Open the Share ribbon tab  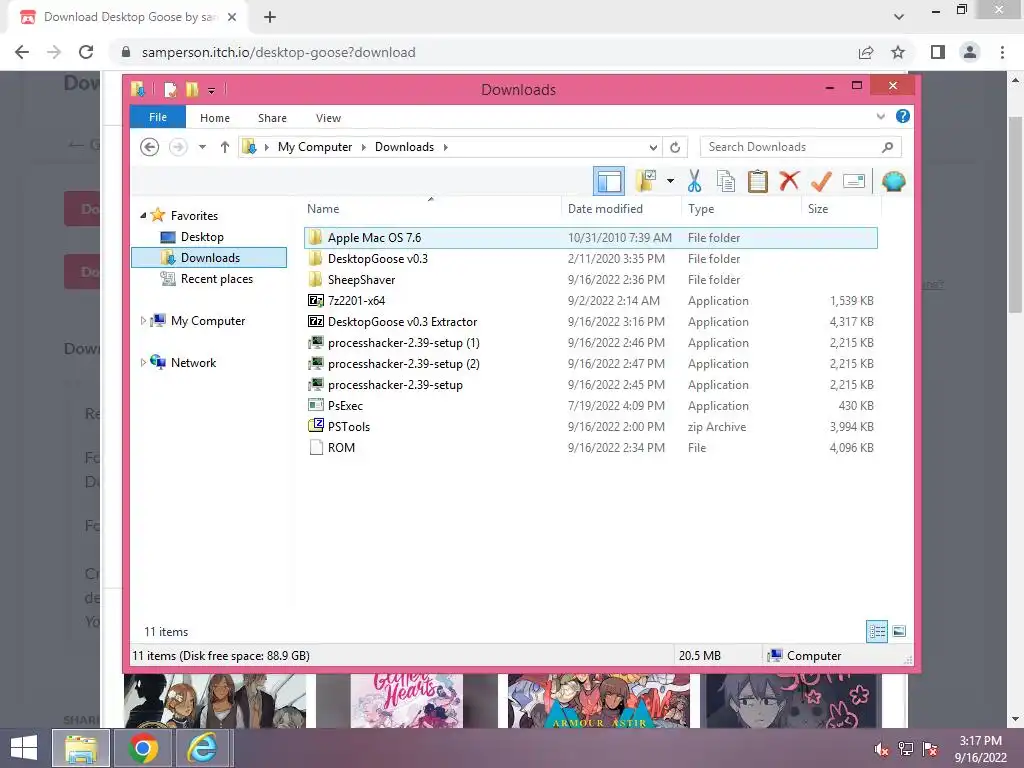click(x=272, y=118)
